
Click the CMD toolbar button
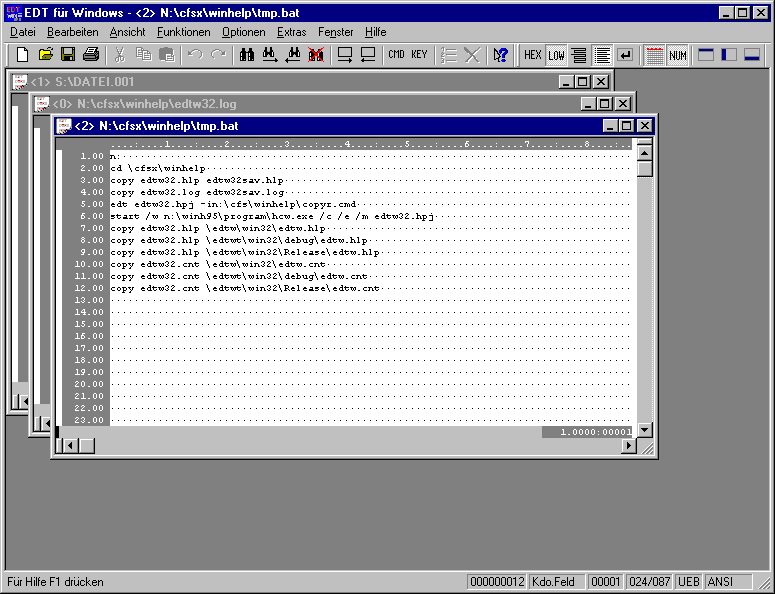(396, 55)
